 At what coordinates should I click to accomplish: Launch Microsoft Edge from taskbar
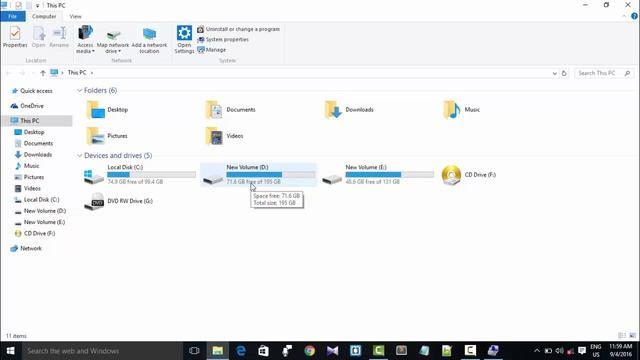(x=241, y=351)
